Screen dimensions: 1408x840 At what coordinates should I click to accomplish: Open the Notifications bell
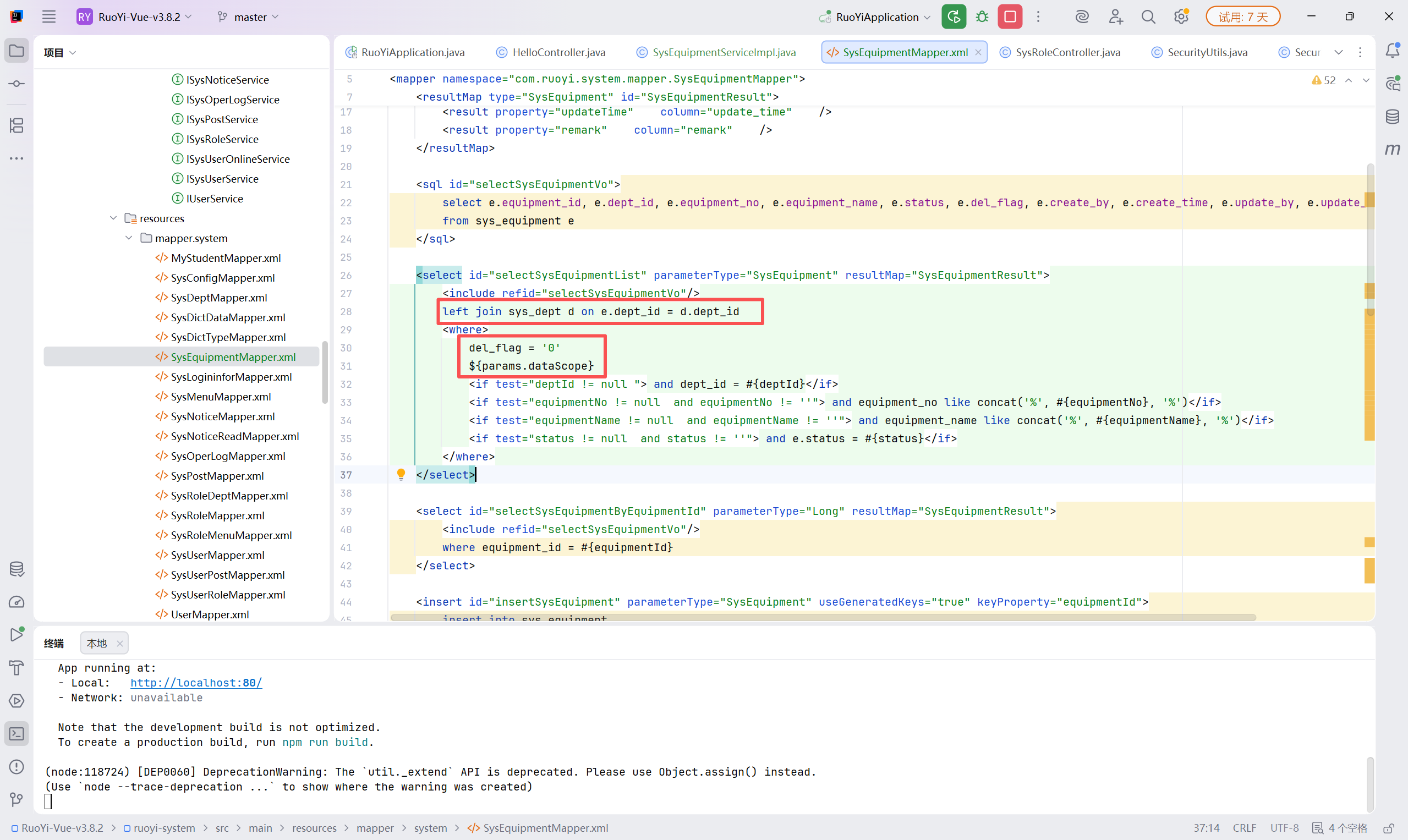coord(1393,51)
